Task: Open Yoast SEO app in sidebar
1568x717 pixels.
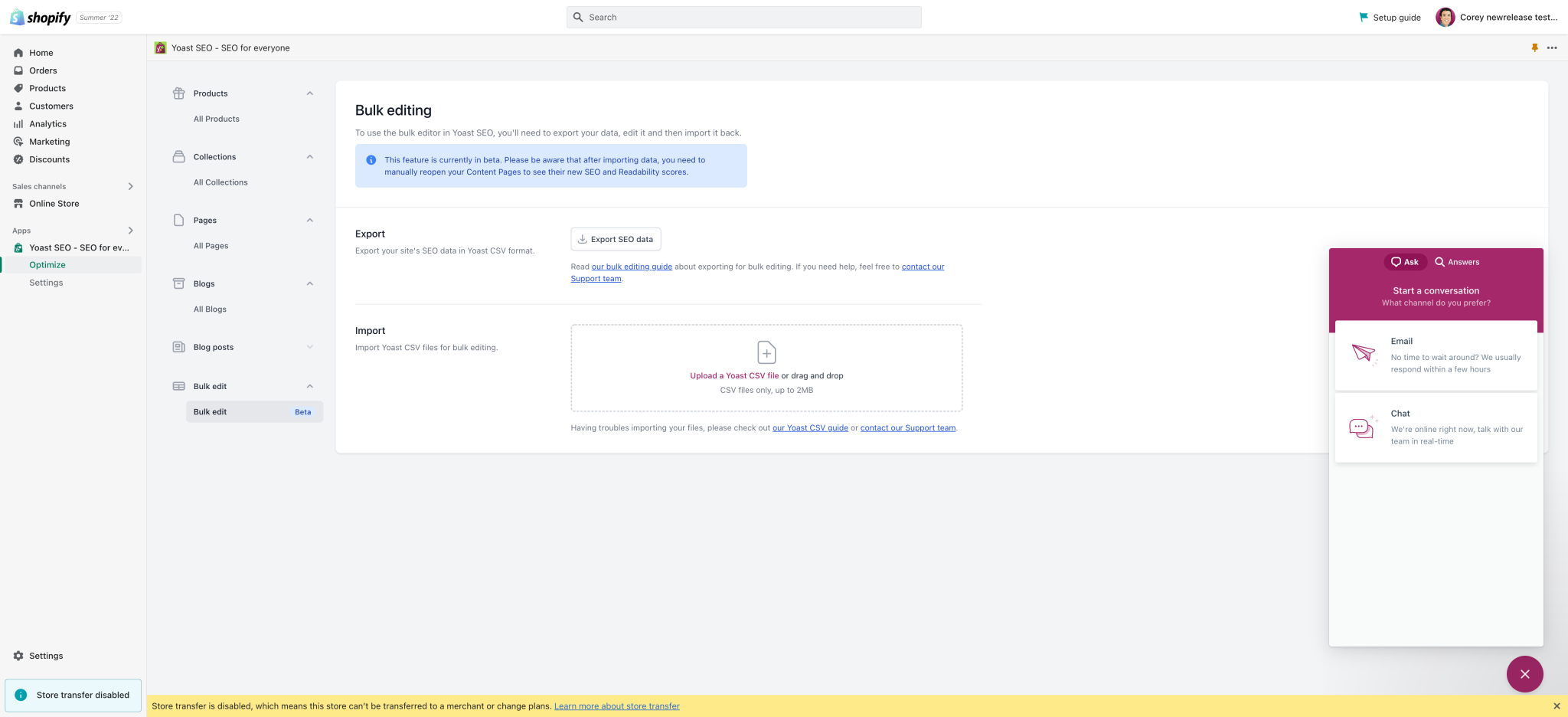Action: (x=79, y=247)
